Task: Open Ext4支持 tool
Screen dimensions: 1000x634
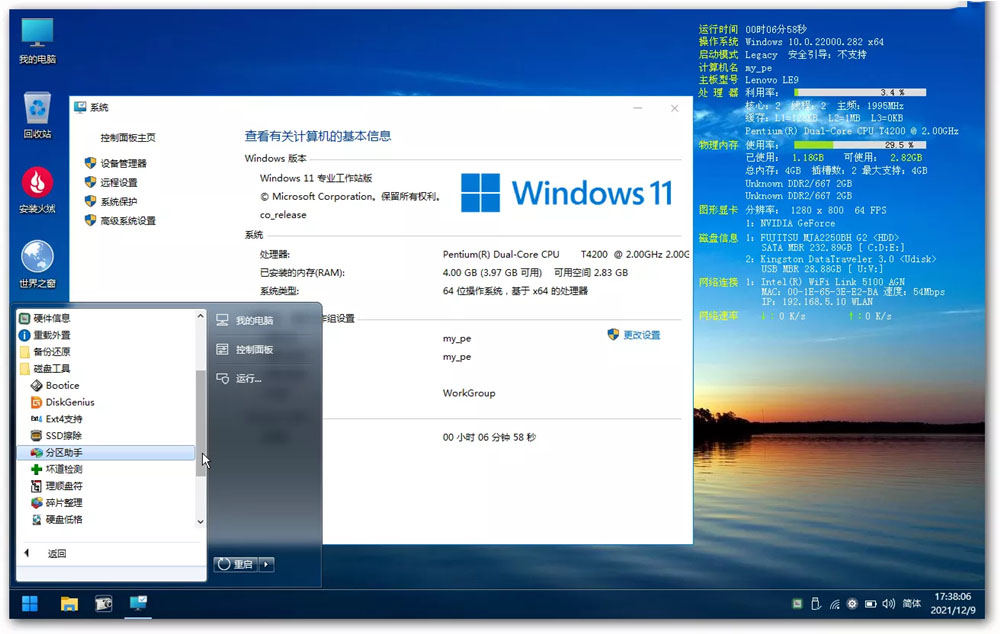Action: pyautogui.click(x=57, y=418)
